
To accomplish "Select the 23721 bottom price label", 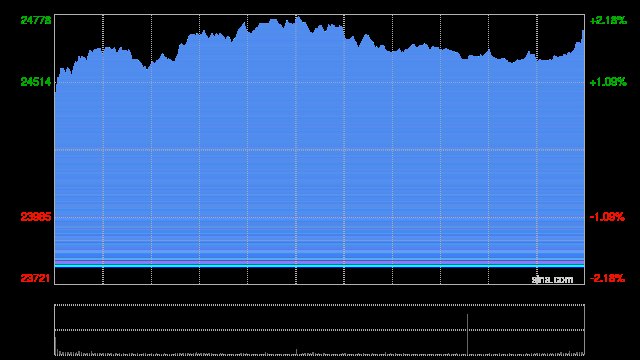I will (x=36, y=278).
